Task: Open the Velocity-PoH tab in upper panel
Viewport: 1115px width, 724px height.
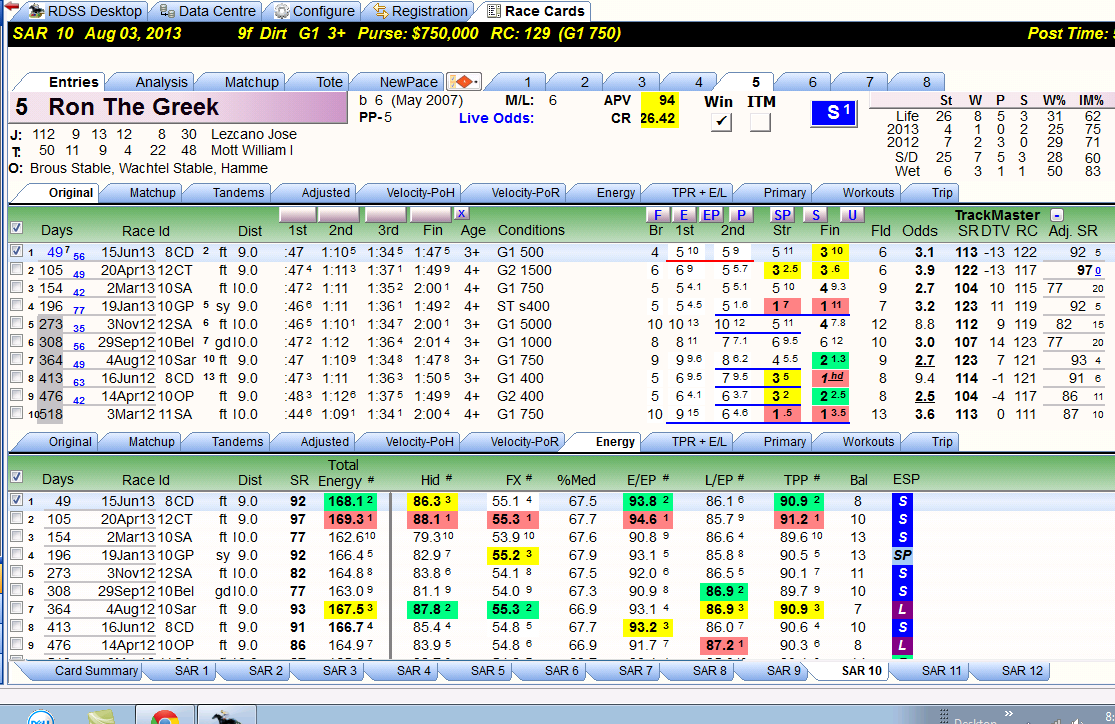Action: [420, 193]
